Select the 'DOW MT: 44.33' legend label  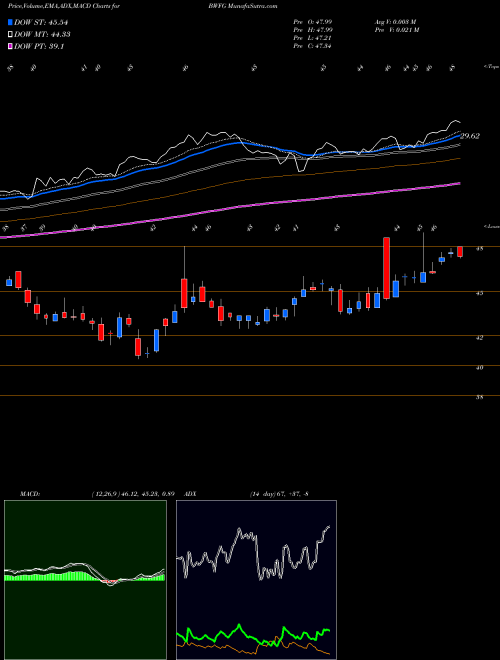click(x=42, y=35)
